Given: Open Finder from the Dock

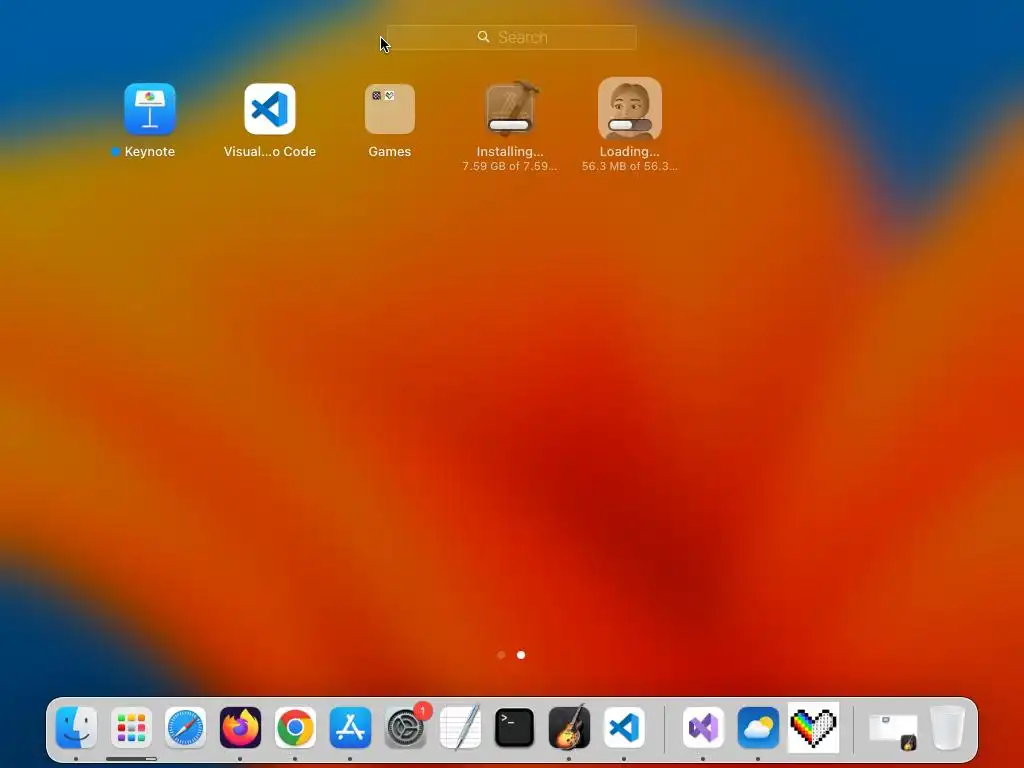Looking at the screenshot, I should coord(76,728).
